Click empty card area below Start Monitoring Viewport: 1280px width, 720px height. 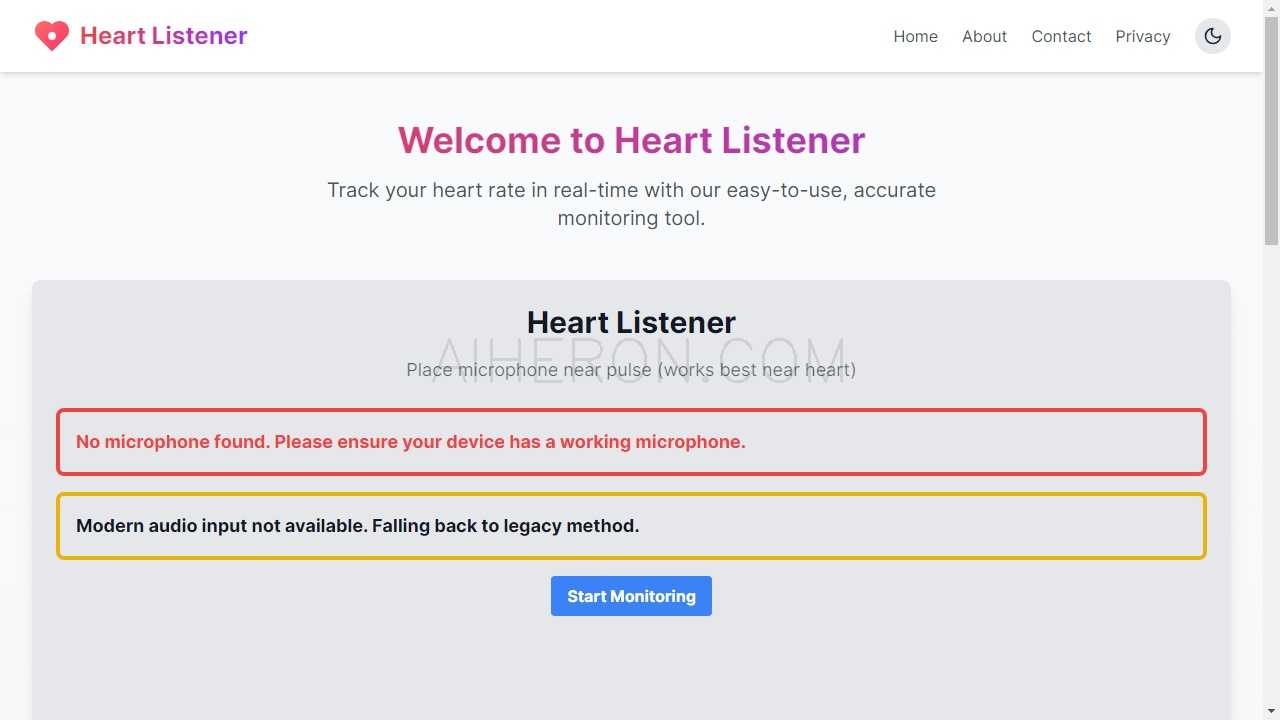coord(631,670)
